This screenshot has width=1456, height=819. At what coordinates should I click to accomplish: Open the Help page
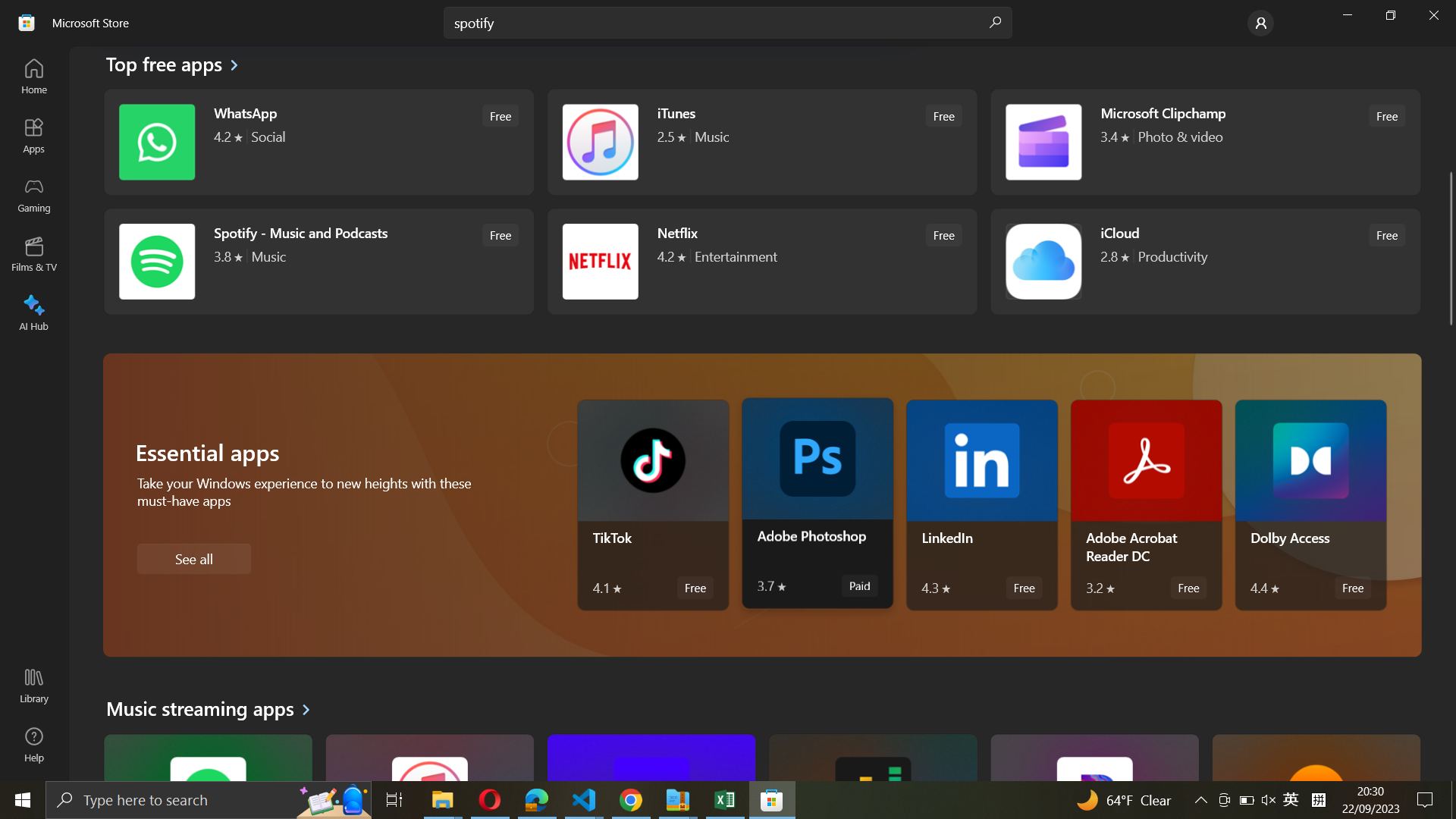[33, 745]
